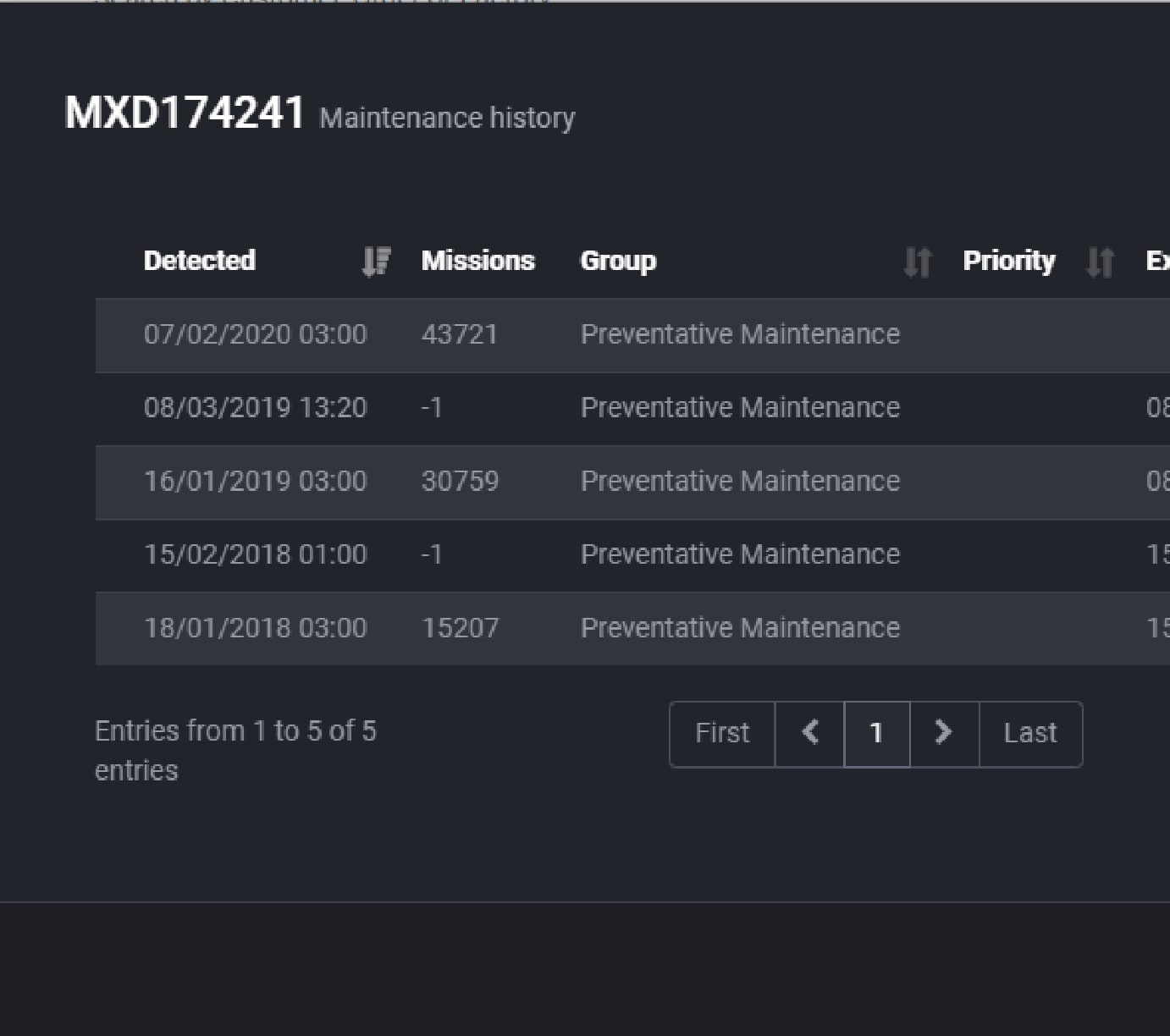This screenshot has height=1036, width=1170.
Task: Select the Detected column header
Action: 200,261
